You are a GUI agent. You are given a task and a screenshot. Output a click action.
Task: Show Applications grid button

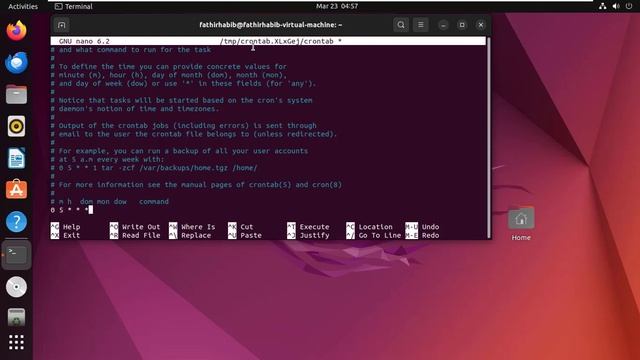16,342
